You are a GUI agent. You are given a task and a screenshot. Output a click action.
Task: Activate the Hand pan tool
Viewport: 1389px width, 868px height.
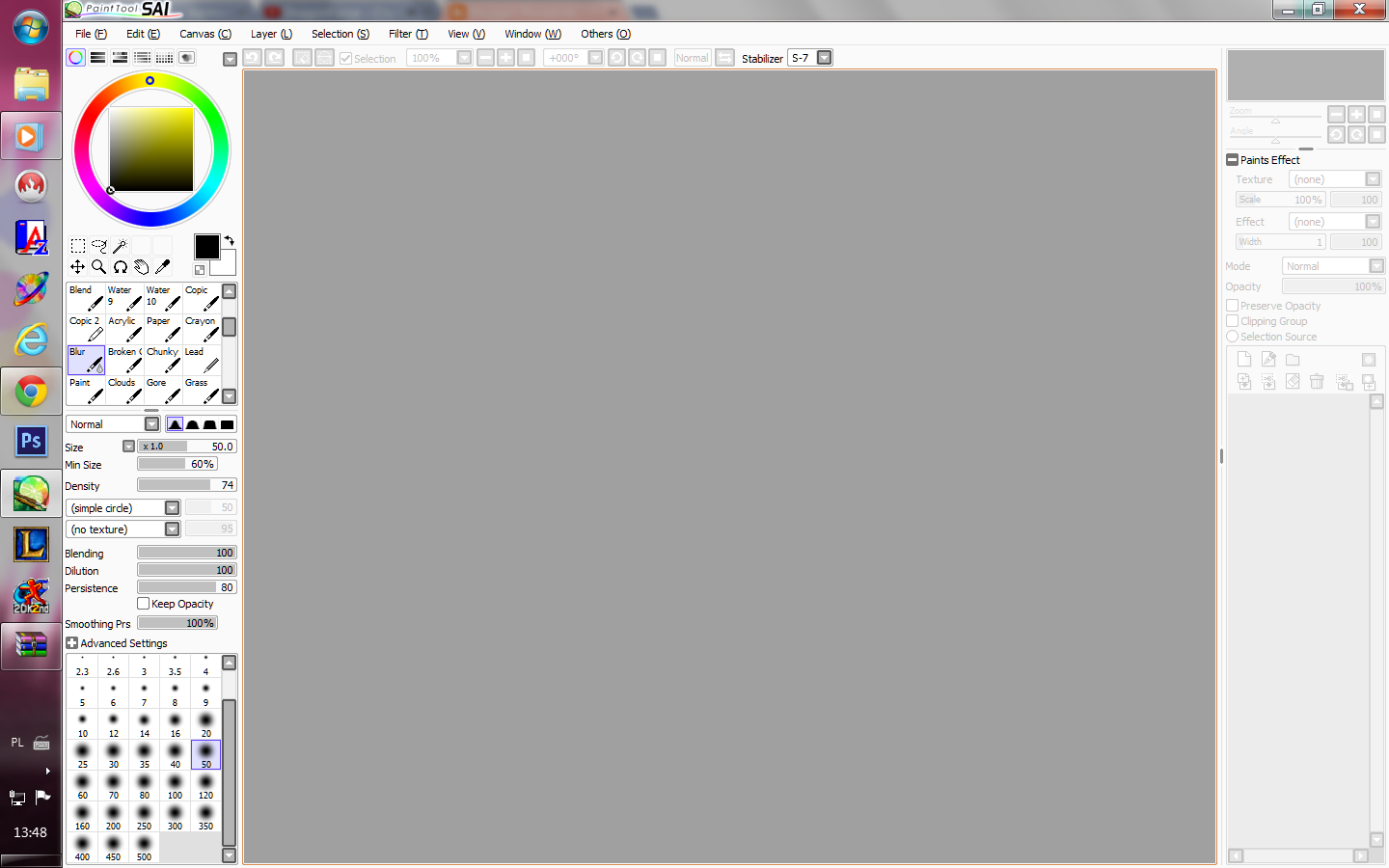click(141, 266)
